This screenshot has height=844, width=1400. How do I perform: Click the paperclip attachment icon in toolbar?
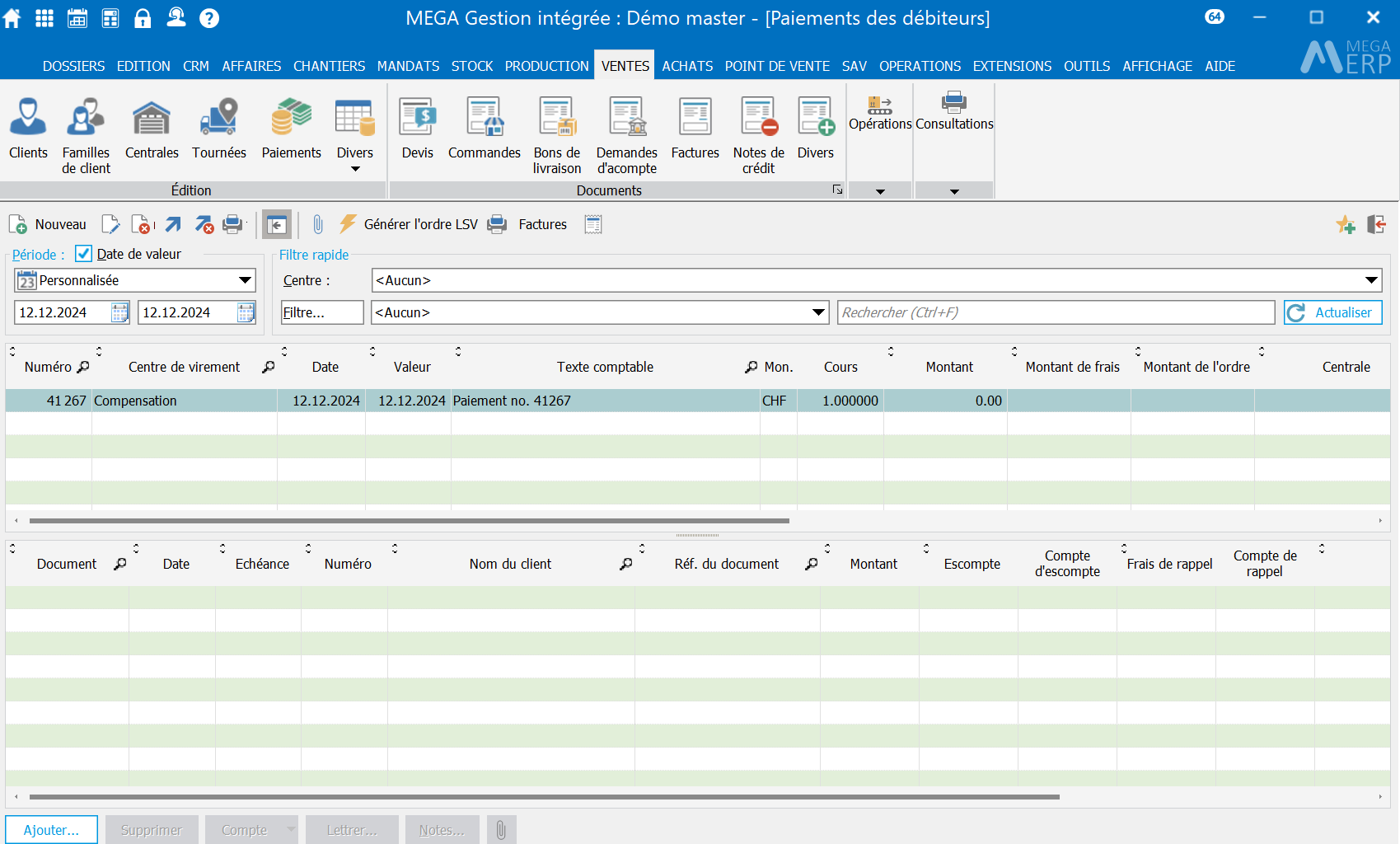pyautogui.click(x=318, y=224)
